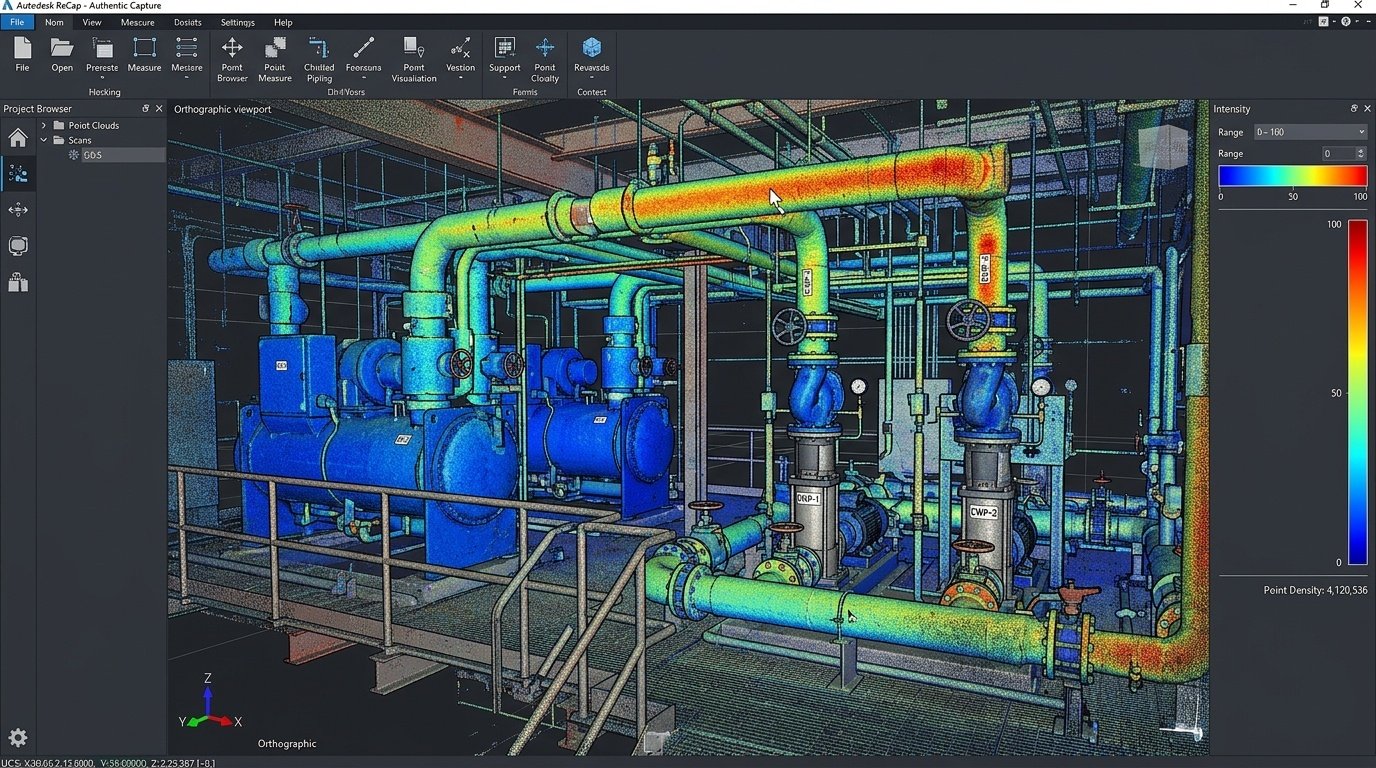Select the scan item under Scans
This screenshot has height=768, width=1376.
(x=115, y=155)
